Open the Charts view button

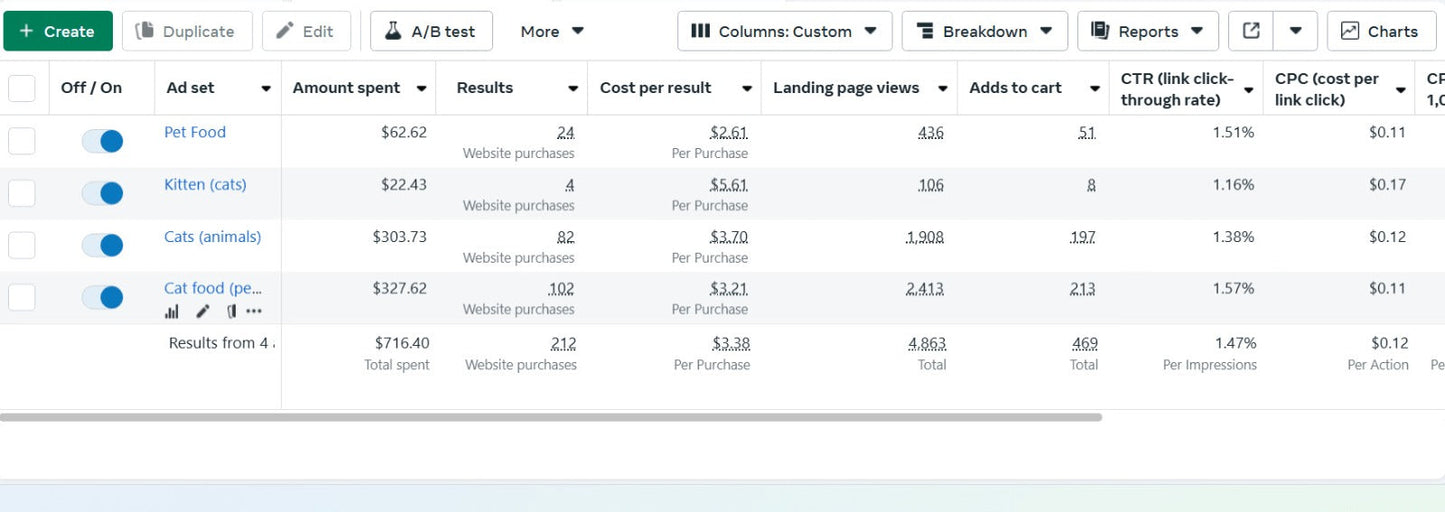(x=1379, y=31)
